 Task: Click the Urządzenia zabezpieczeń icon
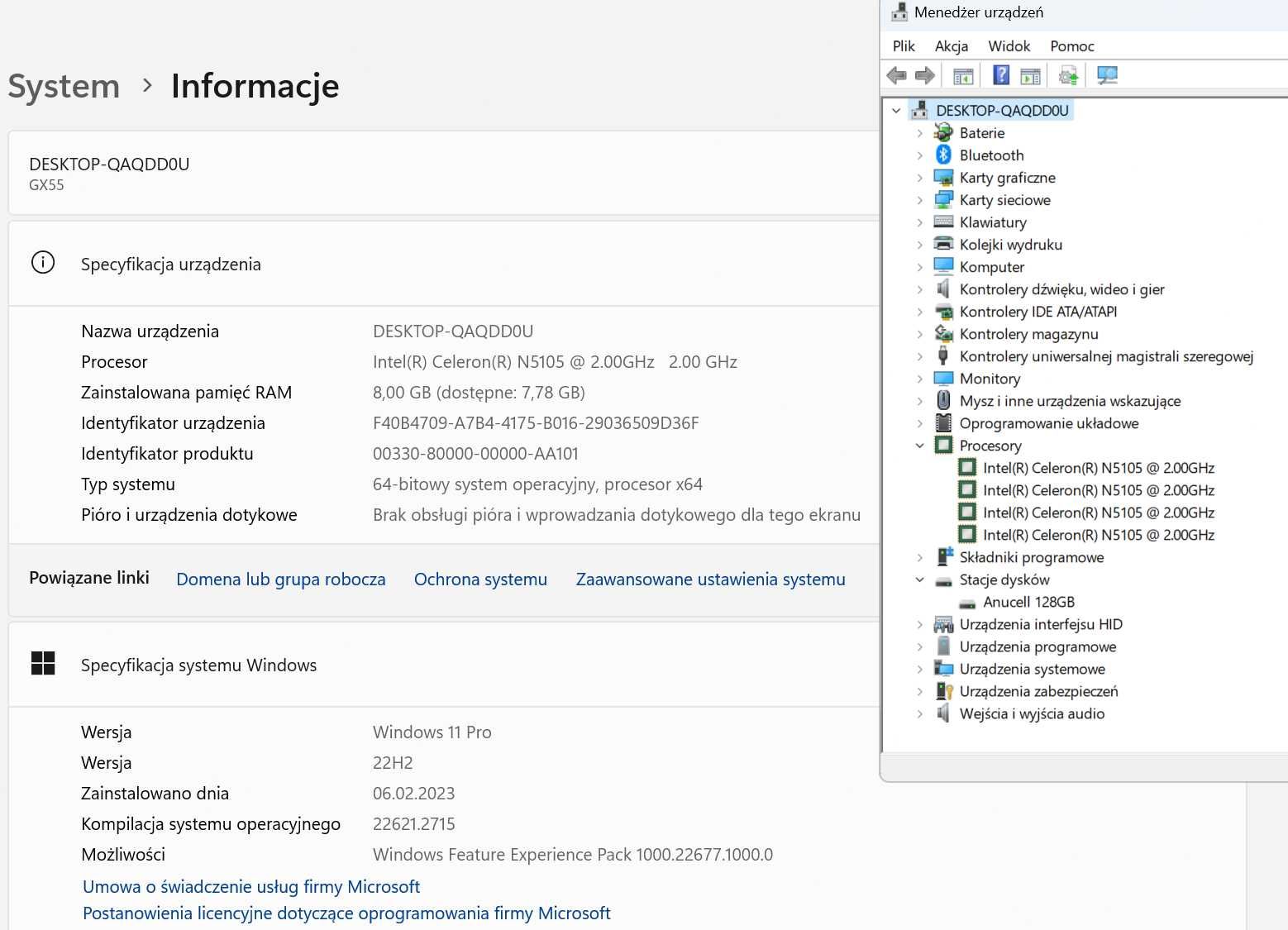pyautogui.click(x=943, y=690)
